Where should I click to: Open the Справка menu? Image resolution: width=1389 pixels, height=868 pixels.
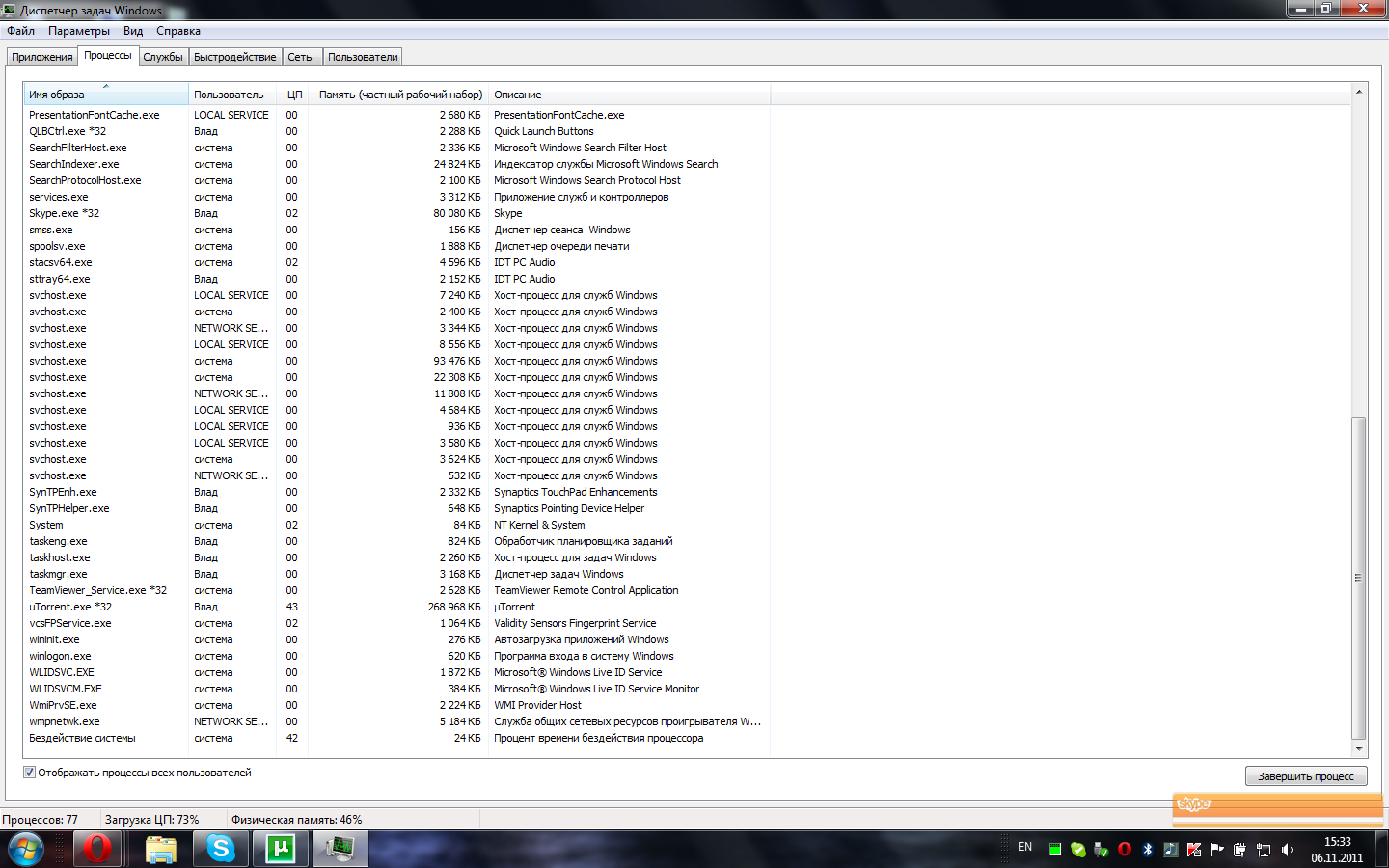178,31
